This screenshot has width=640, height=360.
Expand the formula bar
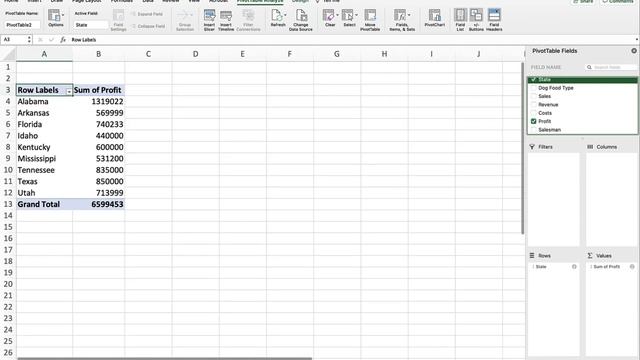(636, 40)
